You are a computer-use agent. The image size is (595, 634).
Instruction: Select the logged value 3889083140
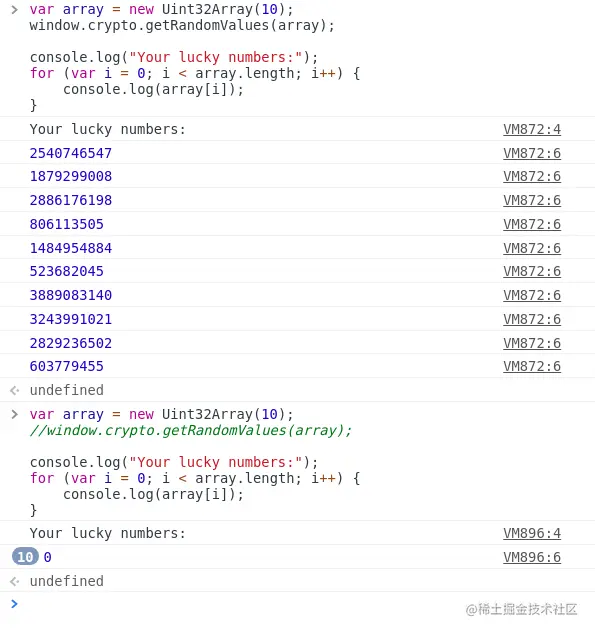(x=71, y=295)
